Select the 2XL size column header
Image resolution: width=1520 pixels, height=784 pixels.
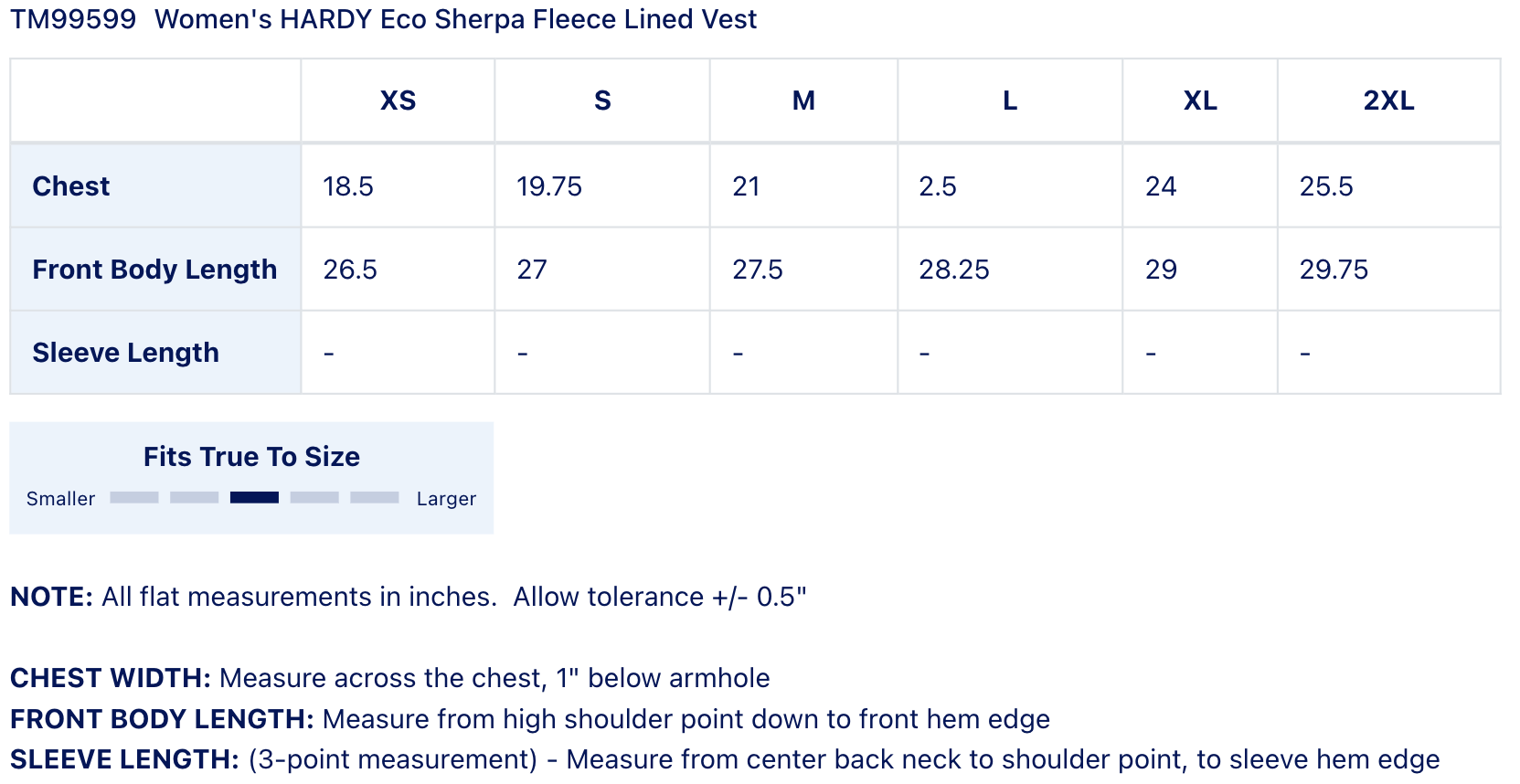click(x=1388, y=101)
